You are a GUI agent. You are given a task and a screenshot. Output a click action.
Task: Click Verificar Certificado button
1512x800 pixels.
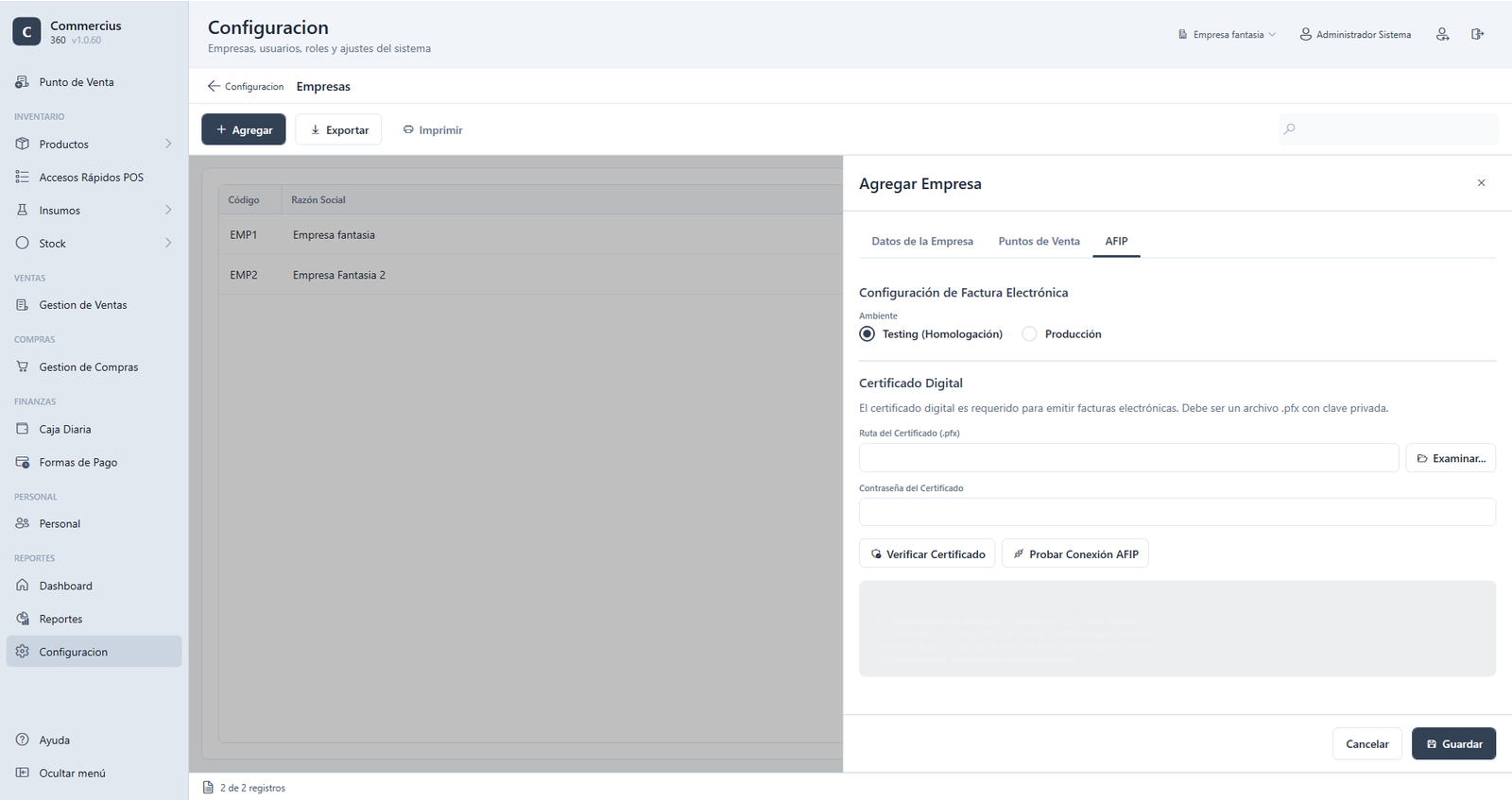(927, 553)
